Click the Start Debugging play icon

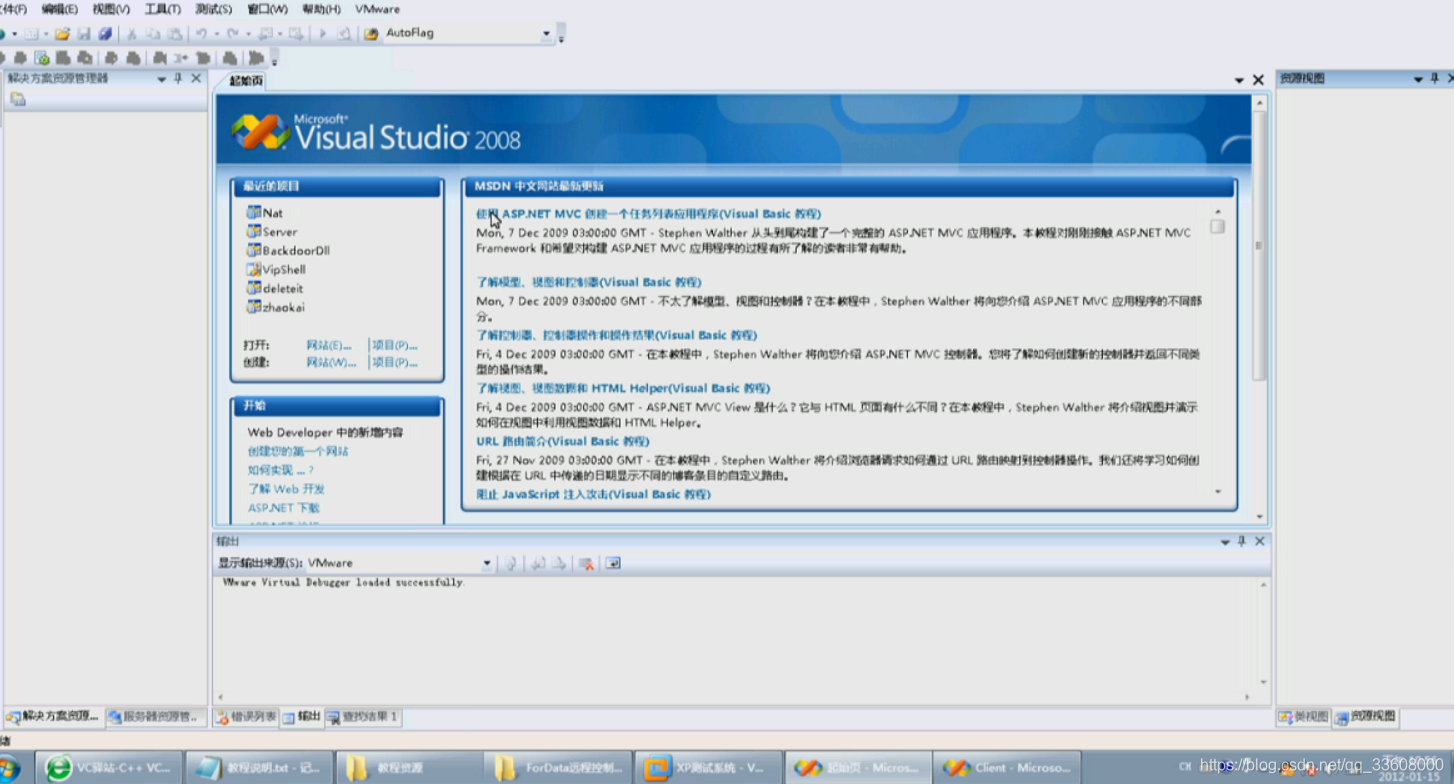tap(323, 33)
